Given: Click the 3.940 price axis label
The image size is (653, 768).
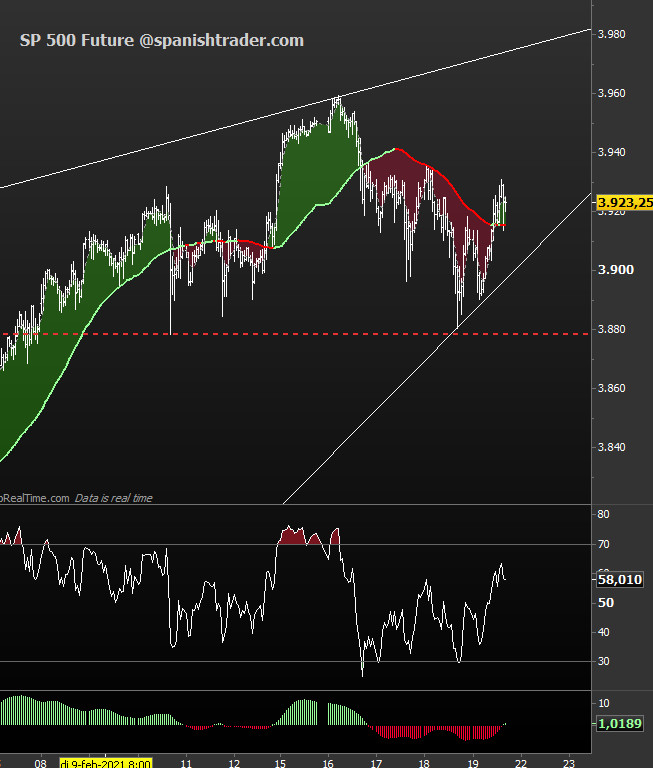Looking at the screenshot, I should coord(611,152).
